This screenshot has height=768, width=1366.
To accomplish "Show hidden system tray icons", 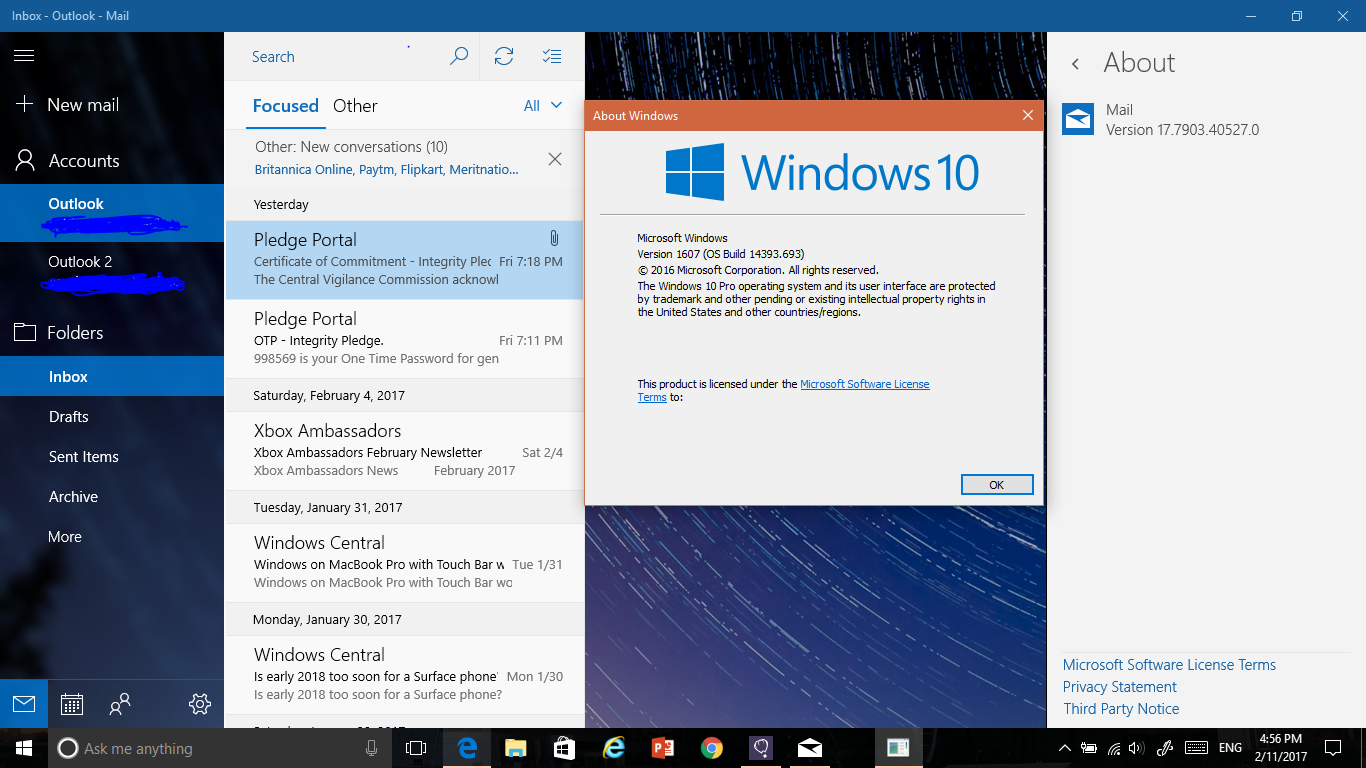I will [1063, 748].
